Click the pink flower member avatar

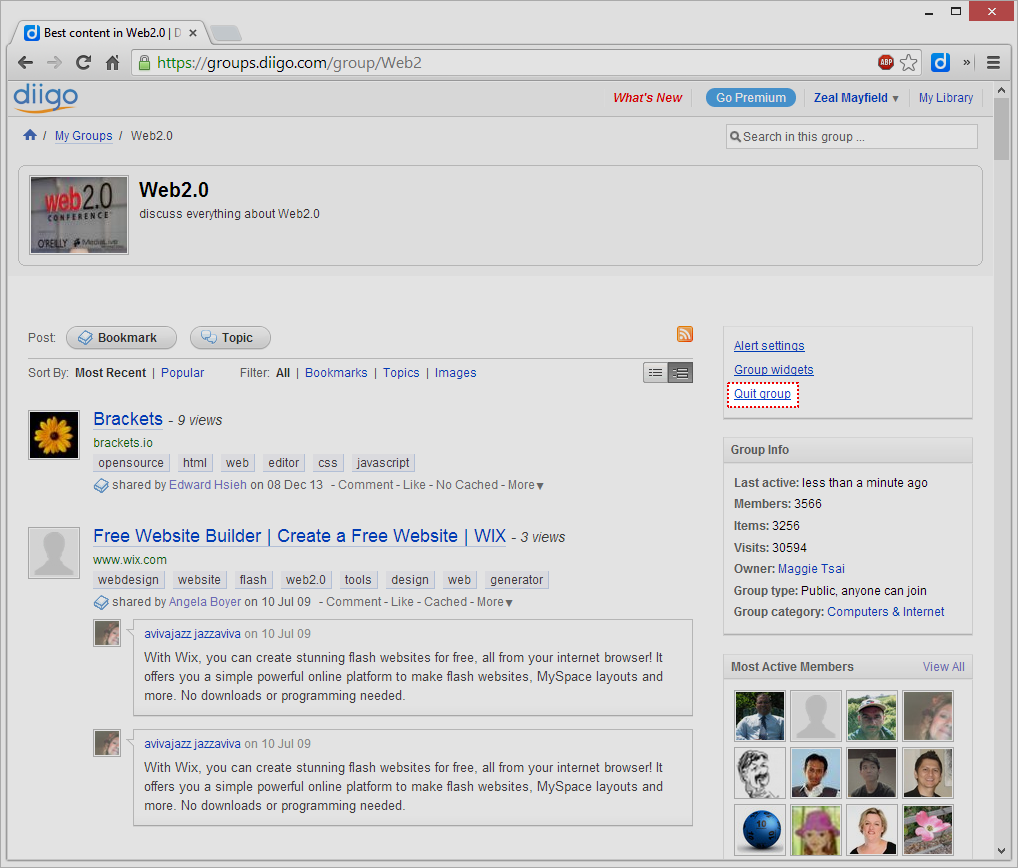click(928, 830)
